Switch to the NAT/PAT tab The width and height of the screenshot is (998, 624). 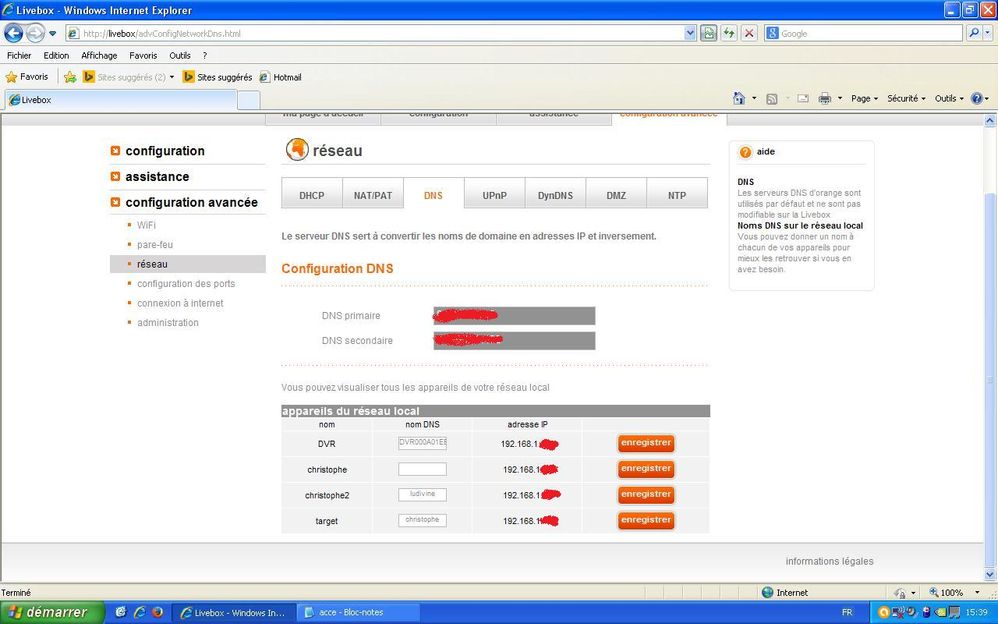coord(373,195)
